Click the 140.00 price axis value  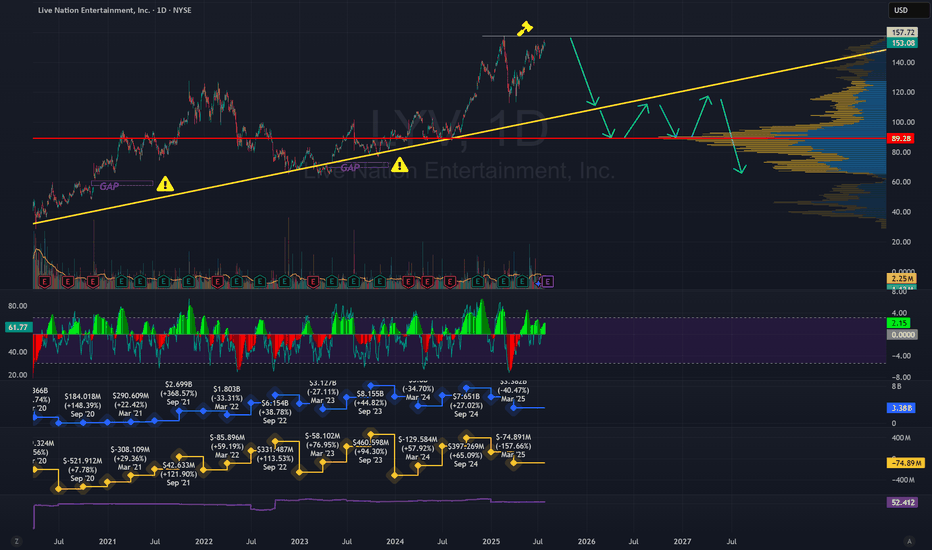[903, 62]
